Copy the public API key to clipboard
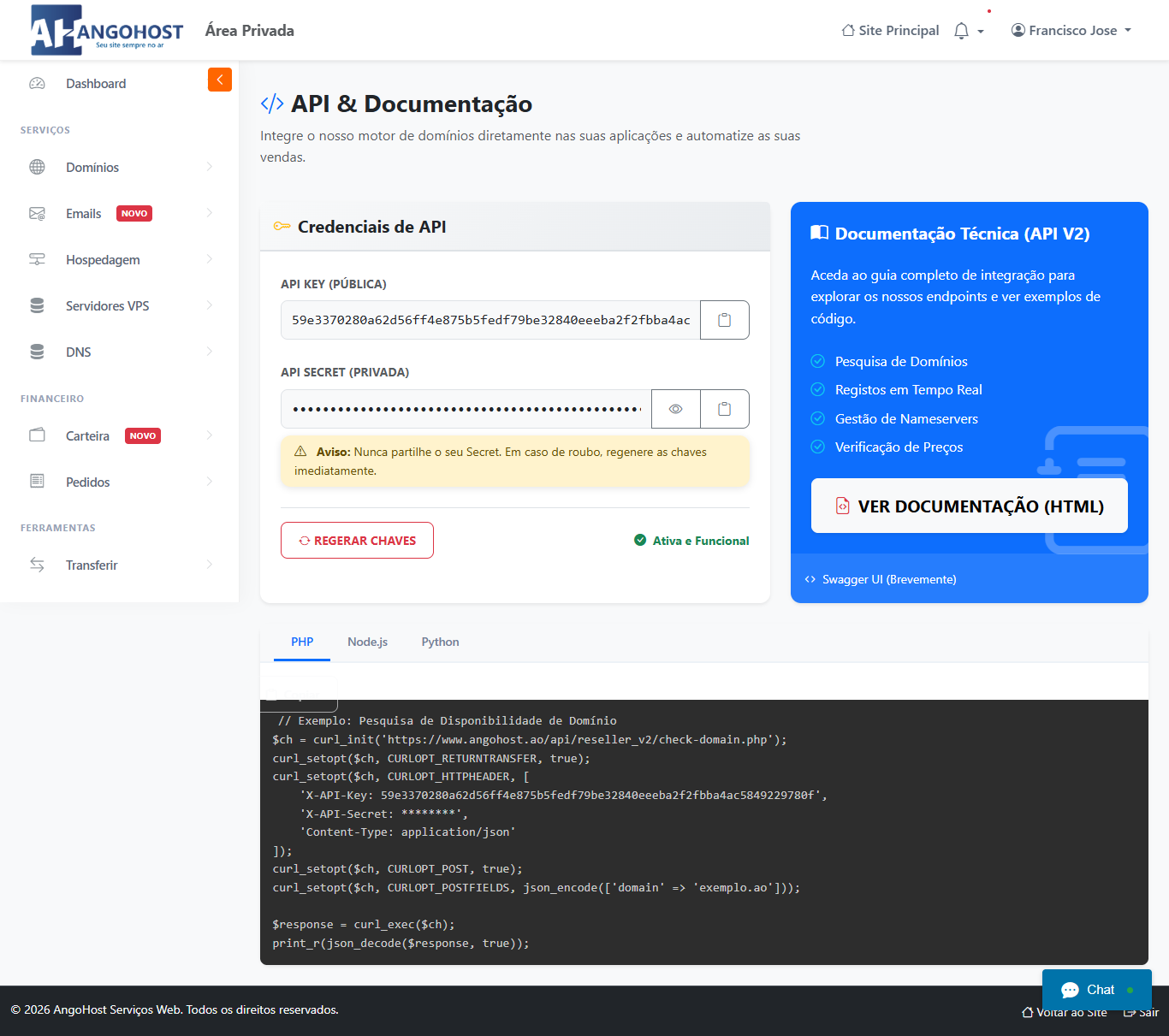Screen dimensions: 1169x1036 click(x=724, y=320)
